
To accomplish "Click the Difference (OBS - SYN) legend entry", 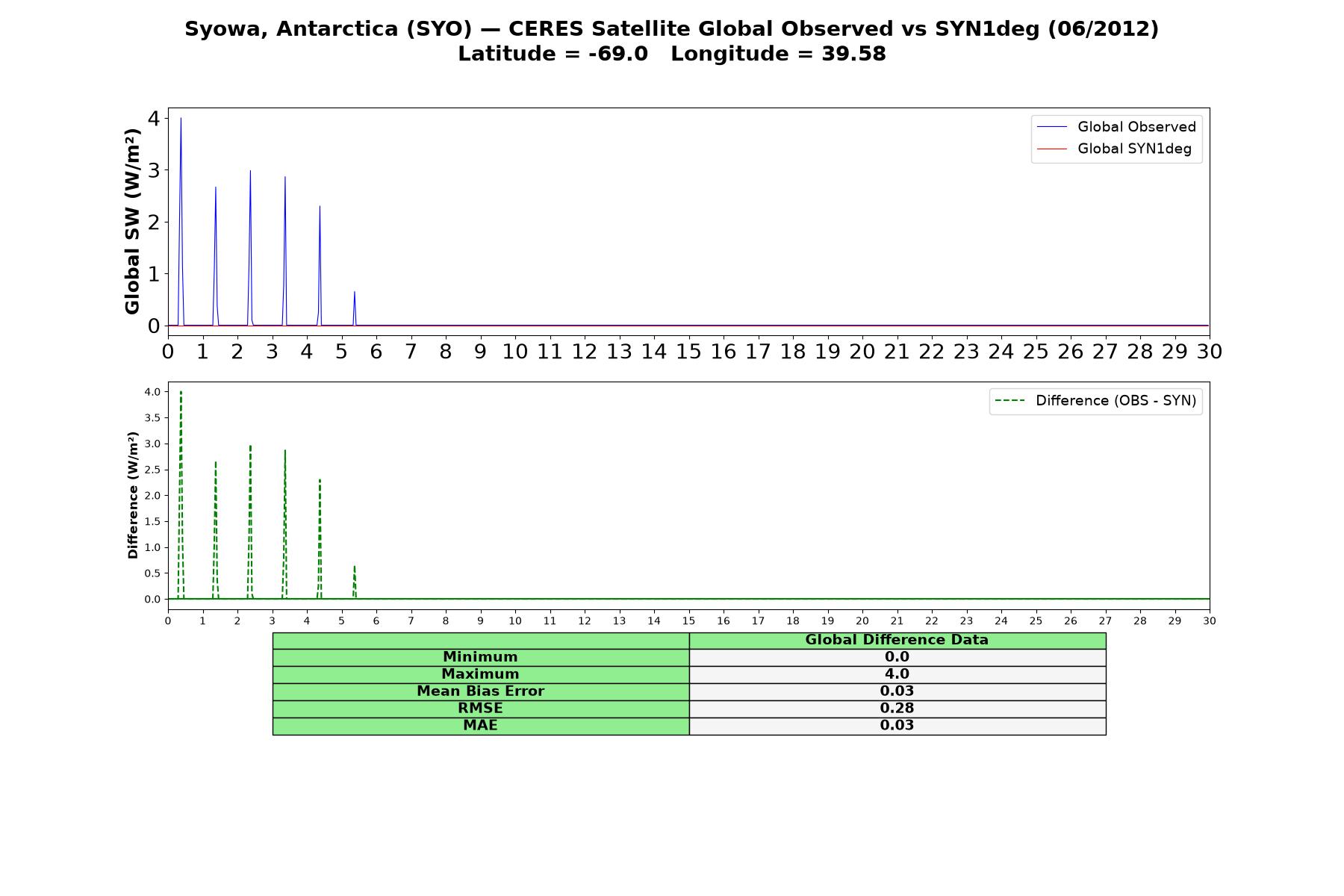I will pos(1095,401).
